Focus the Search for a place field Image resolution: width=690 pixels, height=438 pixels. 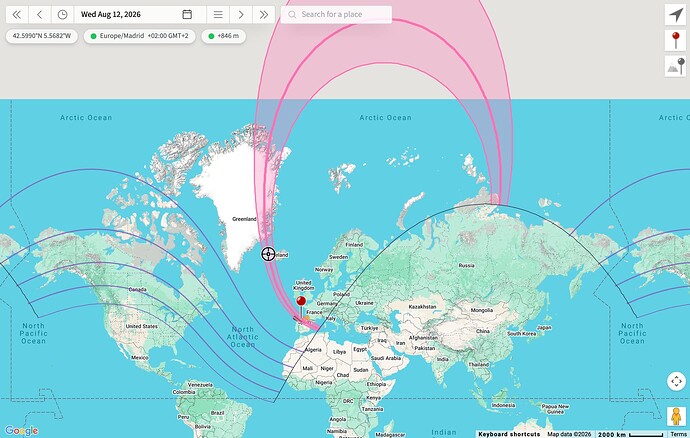coord(336,15)
